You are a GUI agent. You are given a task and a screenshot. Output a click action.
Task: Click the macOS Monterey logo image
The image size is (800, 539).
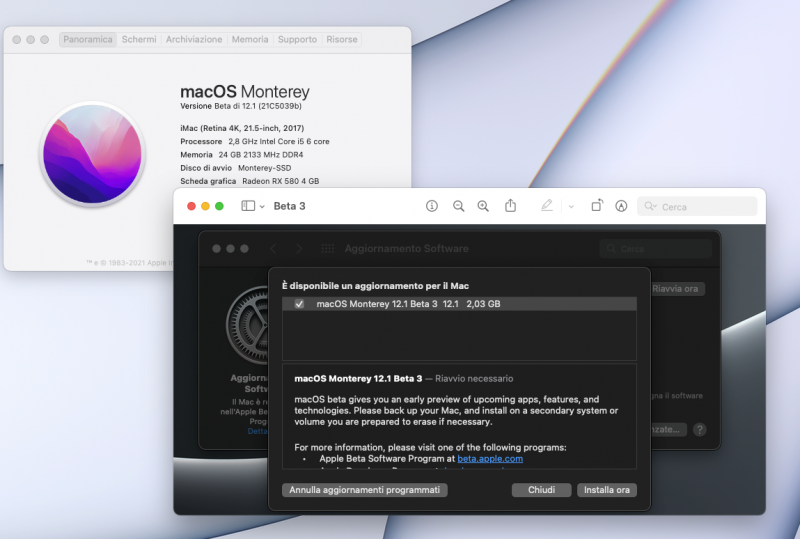(x=92, y=154)
